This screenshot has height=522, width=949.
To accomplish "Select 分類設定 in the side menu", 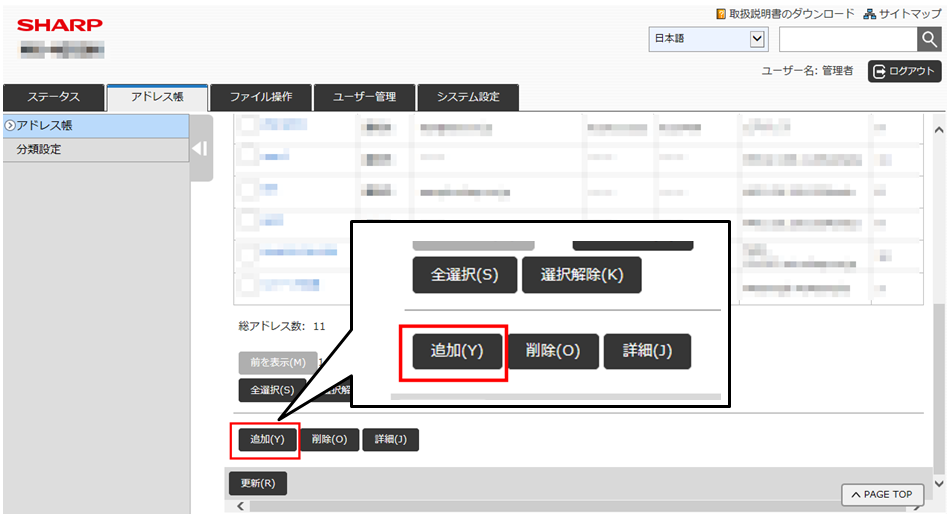I will tap(96, 149).
